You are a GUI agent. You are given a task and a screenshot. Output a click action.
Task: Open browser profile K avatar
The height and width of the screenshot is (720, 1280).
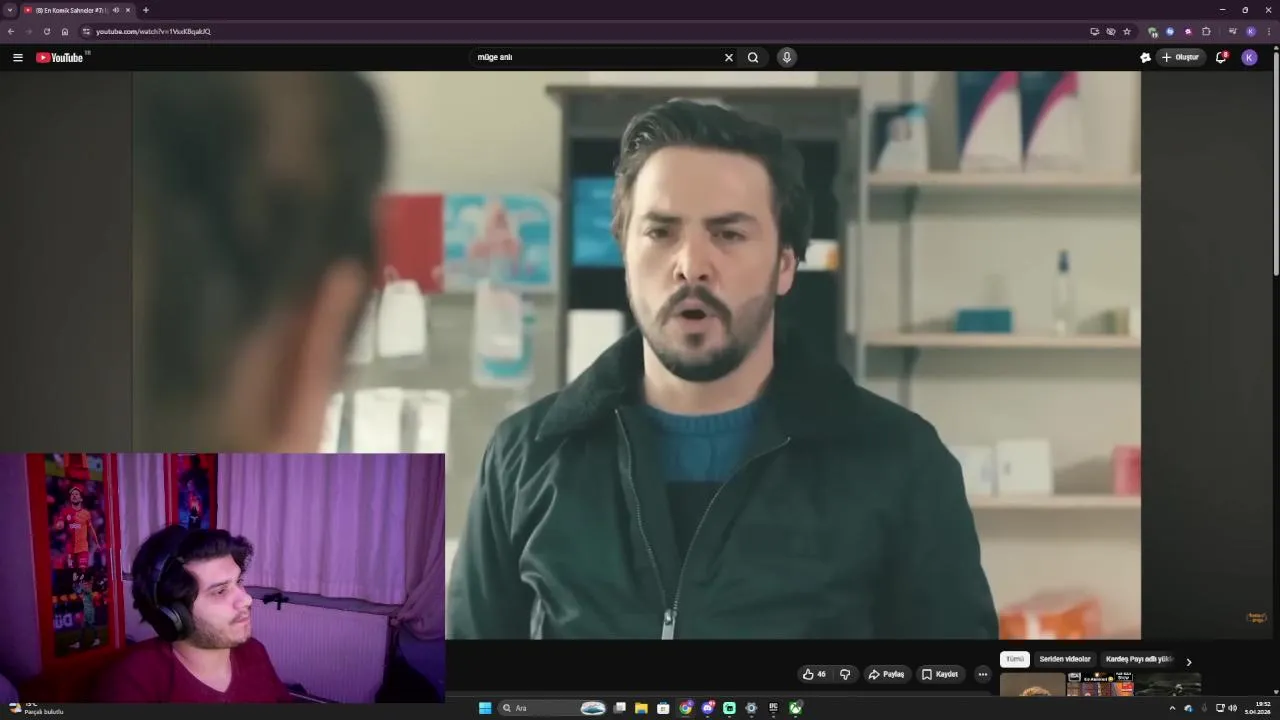coord(1251,32)
